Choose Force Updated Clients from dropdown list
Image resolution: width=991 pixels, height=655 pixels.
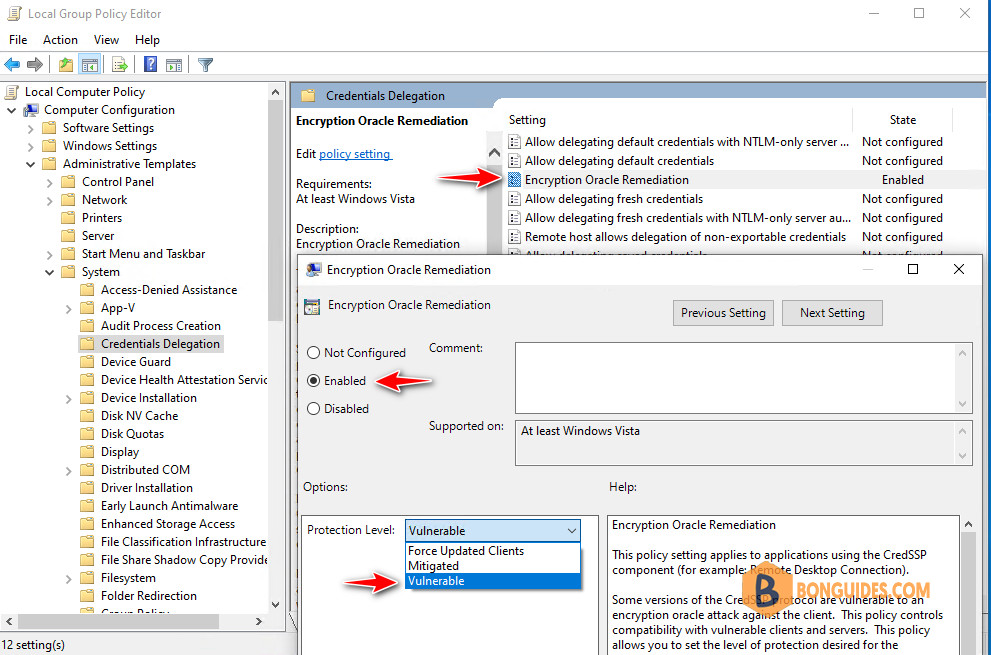[x=492, y=551]
